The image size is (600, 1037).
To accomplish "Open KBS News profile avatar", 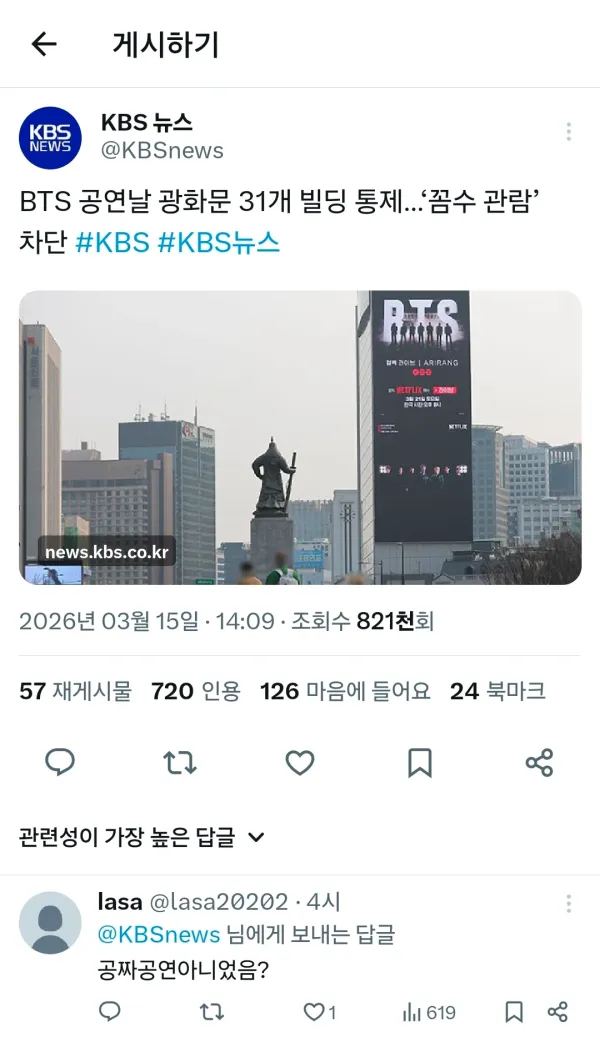I will (50, 138).
